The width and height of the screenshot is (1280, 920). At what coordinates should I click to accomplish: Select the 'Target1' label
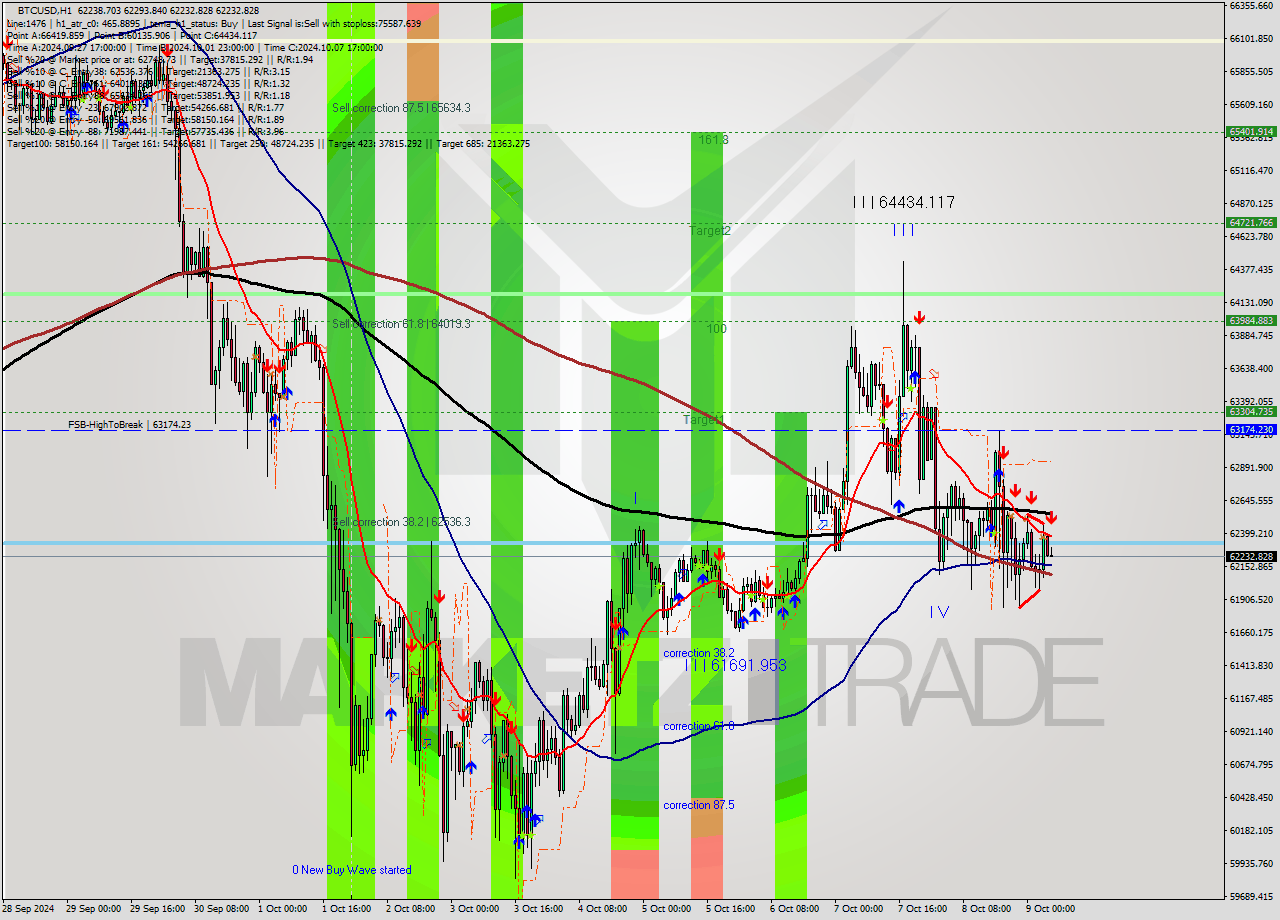click(x=703, y=420)
